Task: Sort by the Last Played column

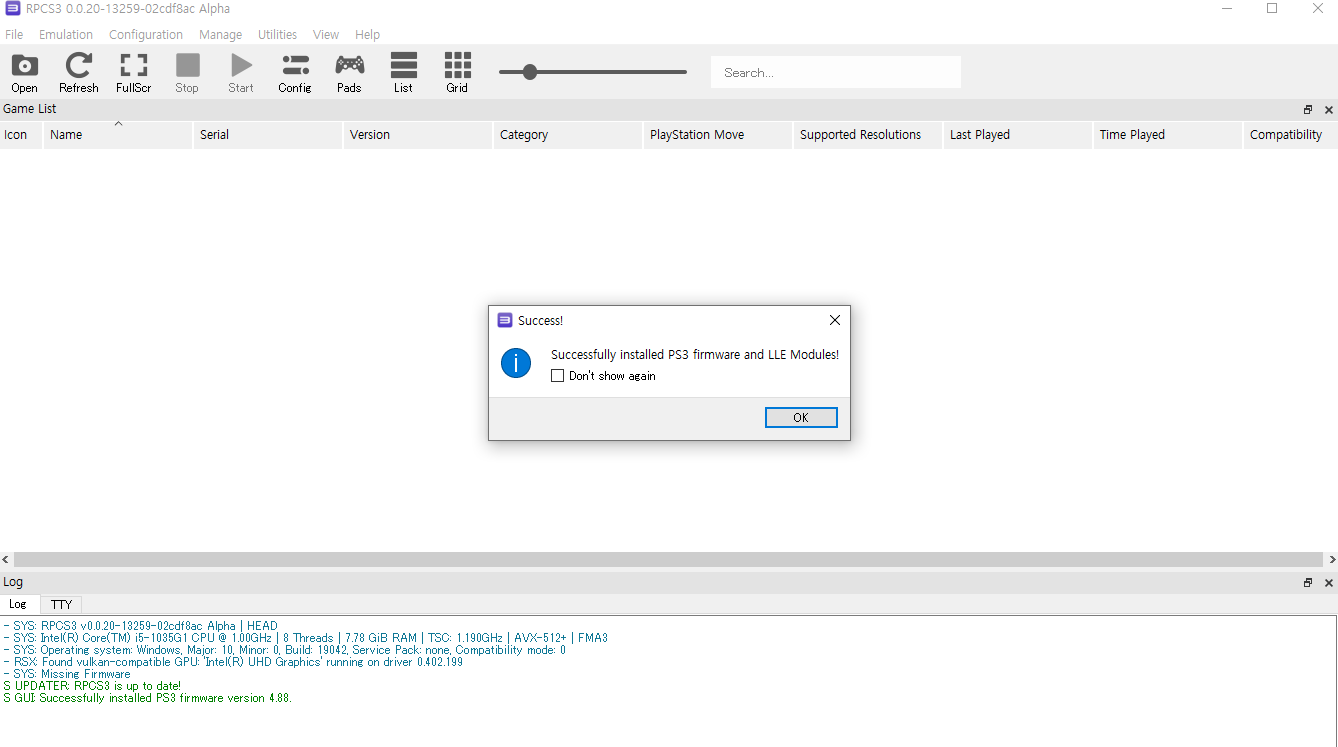Action: [1018, 134]
